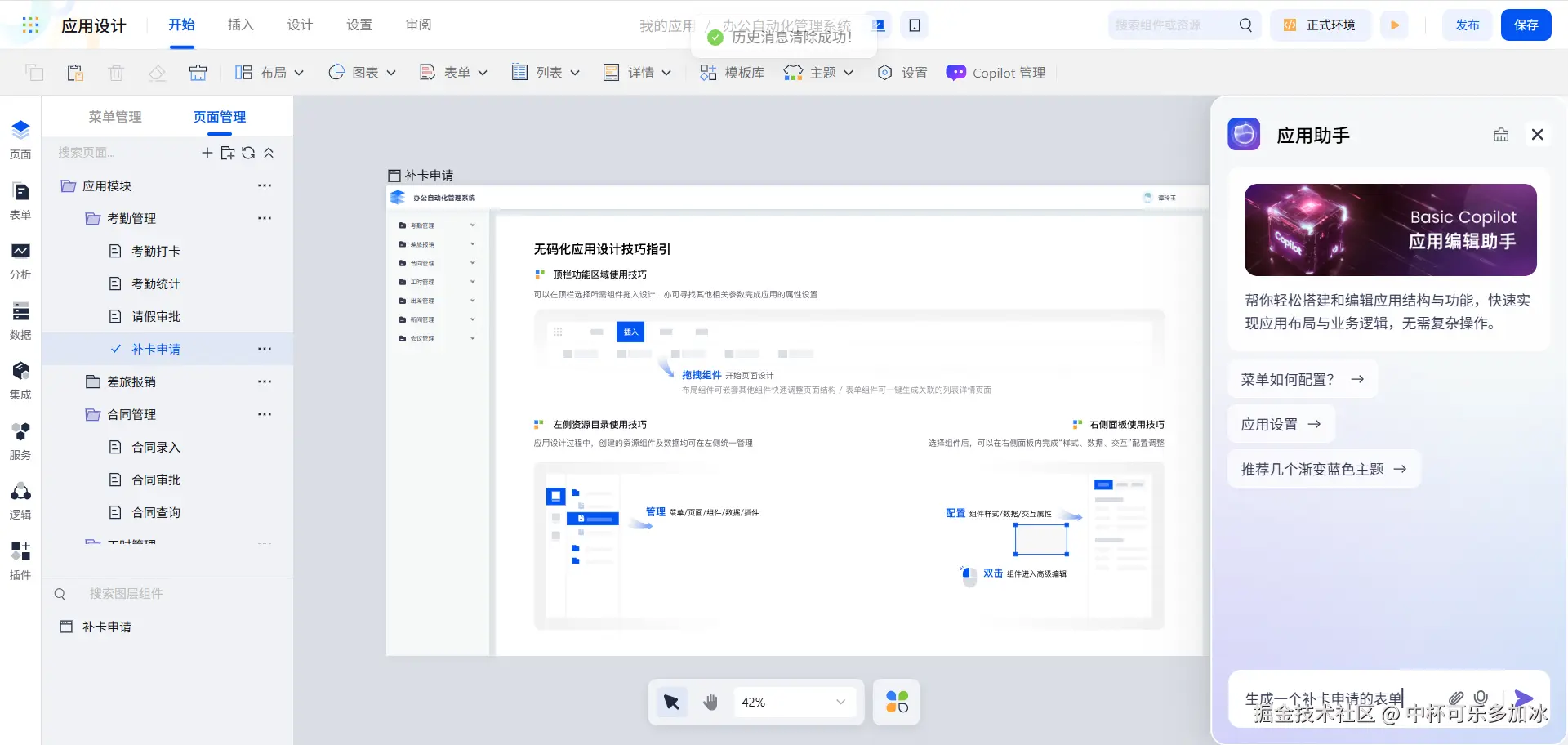The image size is (1568, 745).
Task: Open the 主题 dropdown
Action: pos(818,73)
